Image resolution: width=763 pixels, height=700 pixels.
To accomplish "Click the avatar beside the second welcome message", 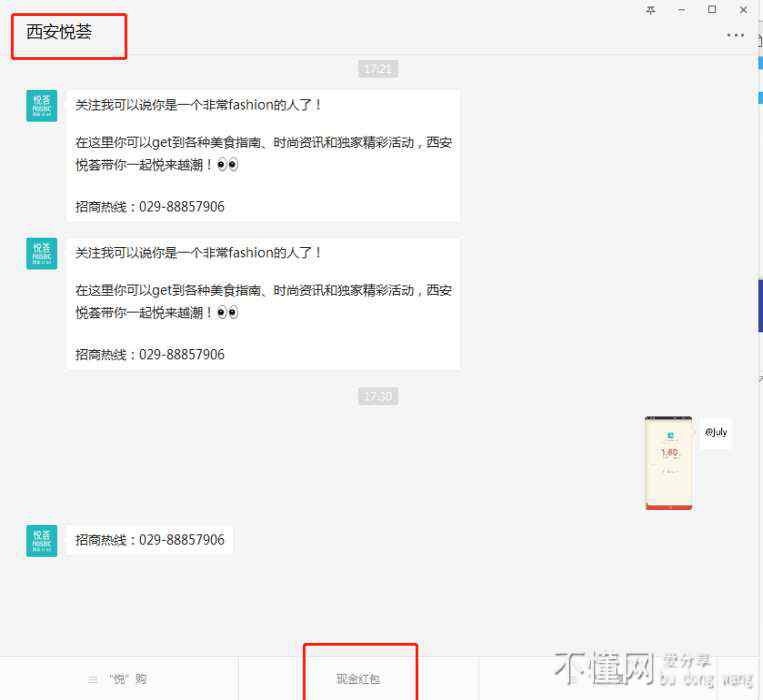I will 41,254.
